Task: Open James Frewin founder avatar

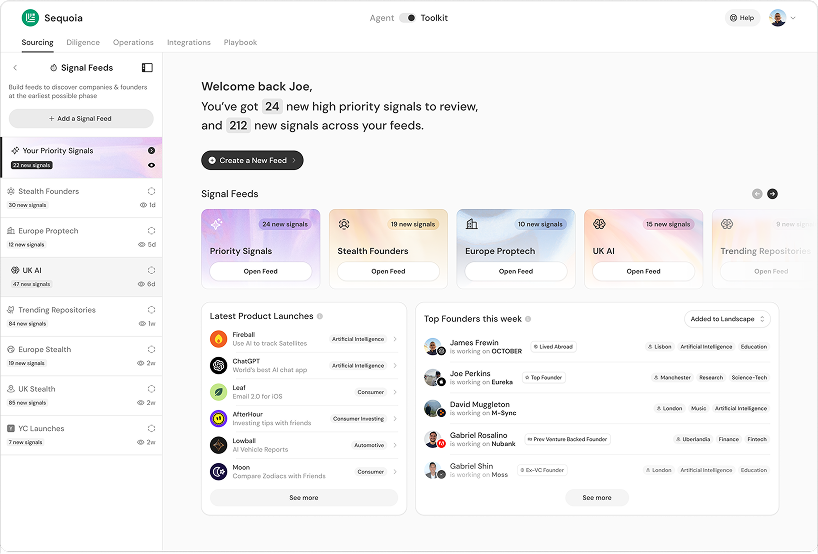Action: [433, 347]
